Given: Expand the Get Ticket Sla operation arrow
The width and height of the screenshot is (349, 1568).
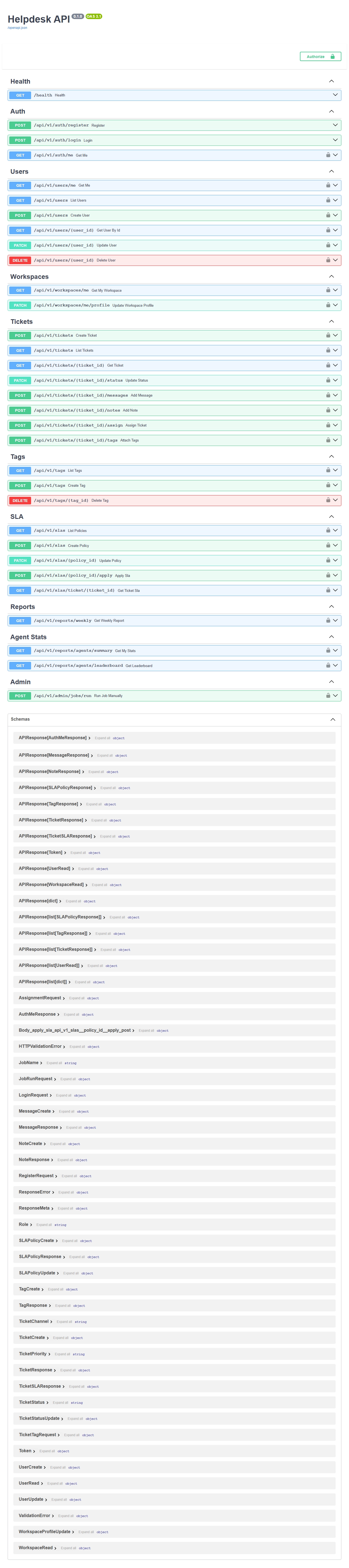Looking at the screenshot, I should tap(335, 590).
